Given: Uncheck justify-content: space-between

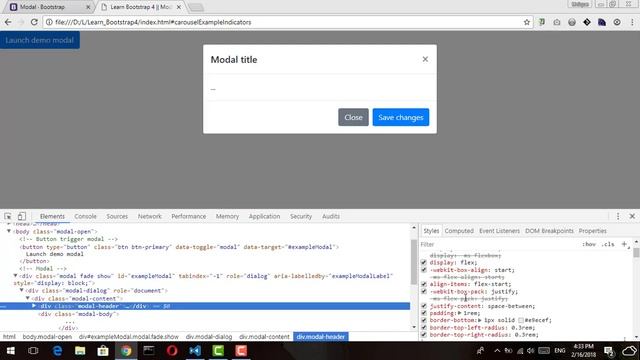Looking at the screenshot, I should pyautogui.click(x=424, y=306).
